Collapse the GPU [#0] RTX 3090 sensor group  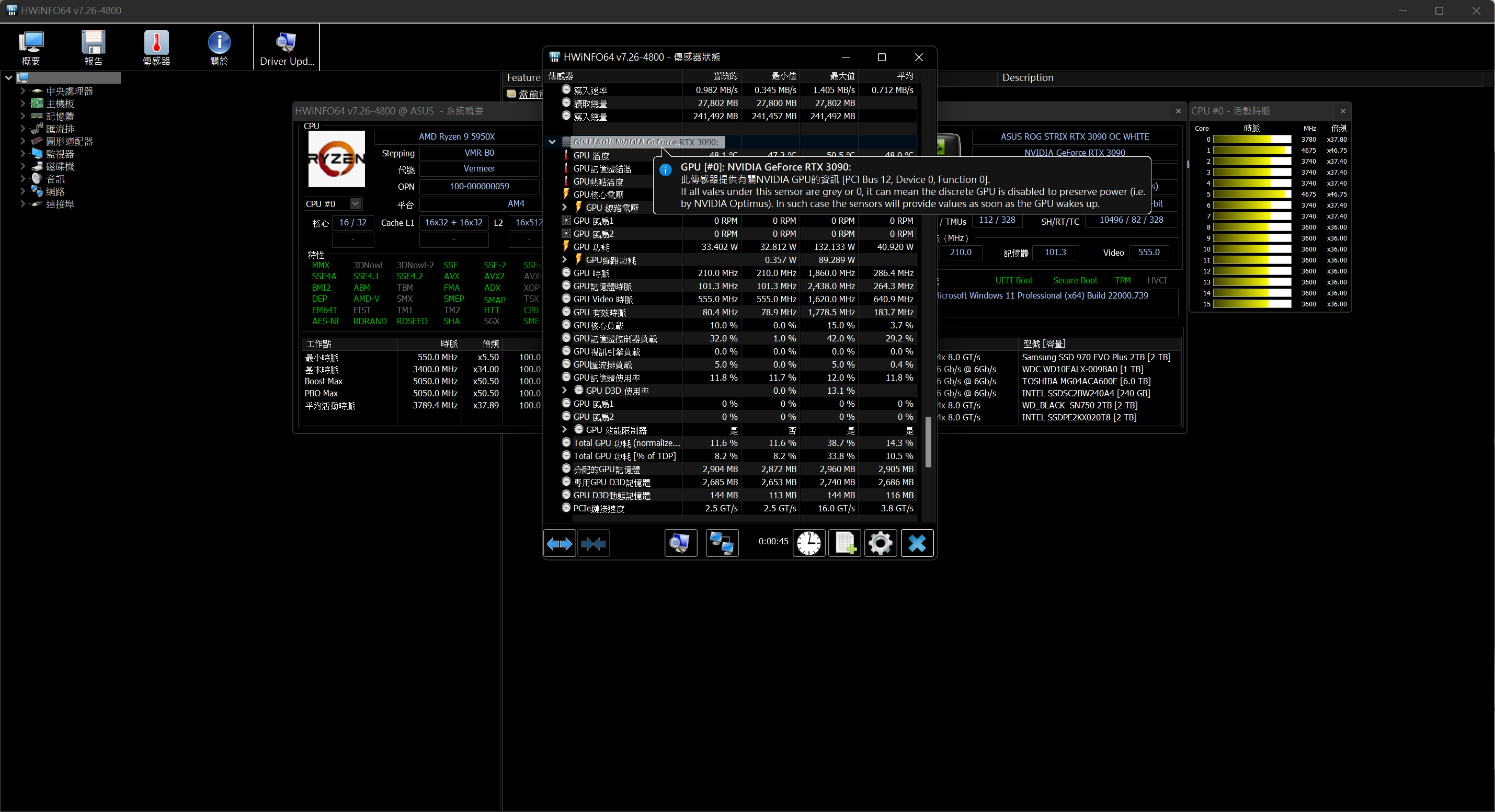[x=552, y=142]
